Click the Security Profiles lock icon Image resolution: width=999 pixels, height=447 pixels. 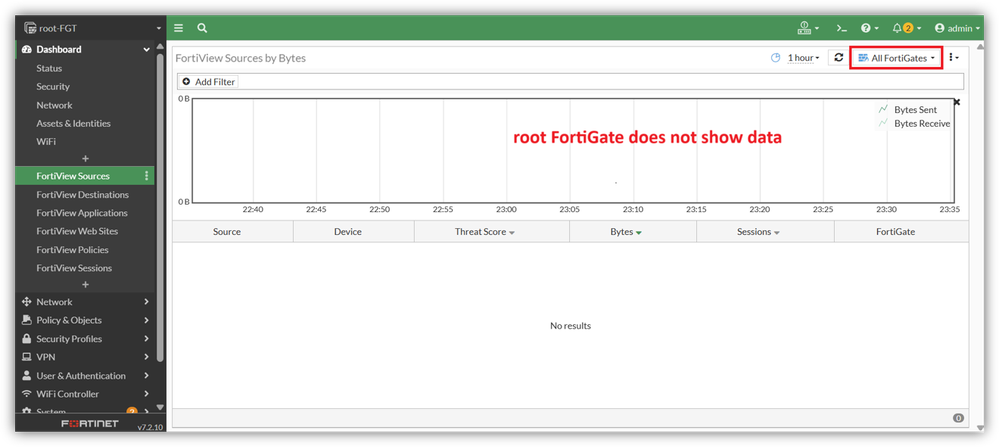click(x=27, y=339)
